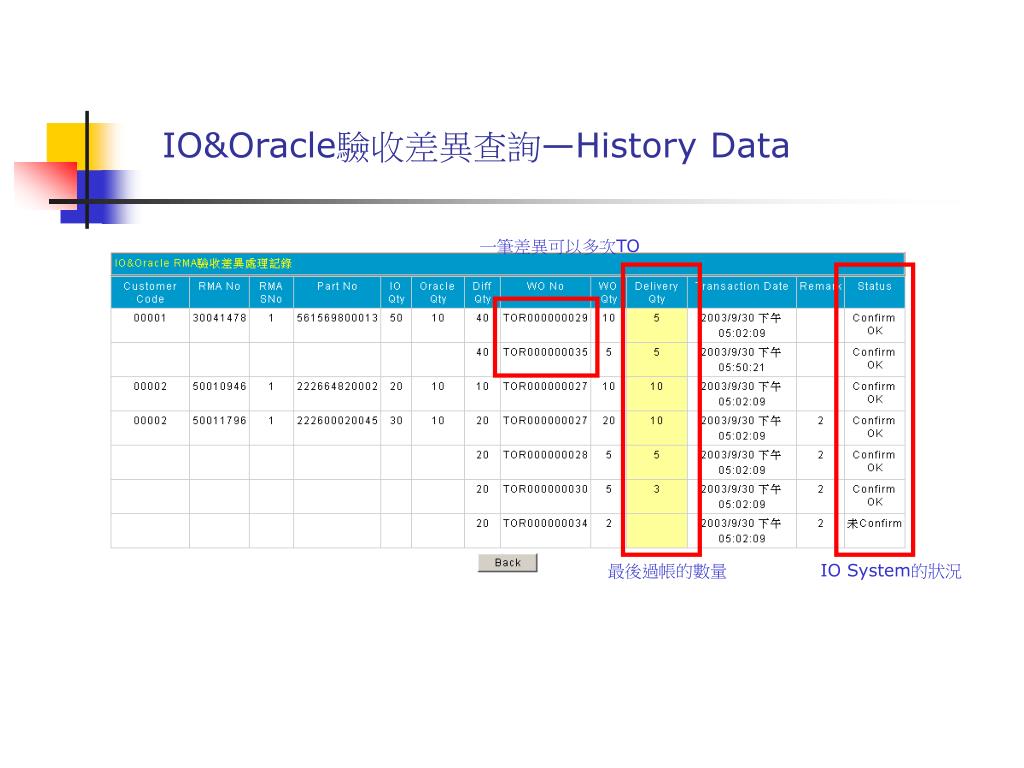The height and width of the screenshot is (768, 1024).
Task: Click Confirm OK status in TOR000000035 row
Action: click(874, 359)
